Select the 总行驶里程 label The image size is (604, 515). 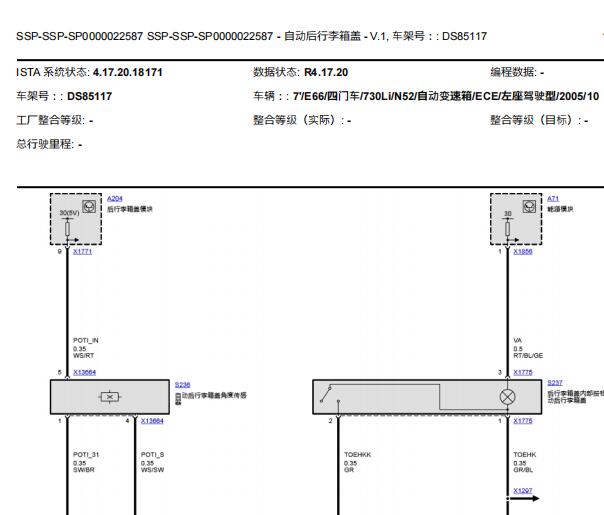coord(45,144)
